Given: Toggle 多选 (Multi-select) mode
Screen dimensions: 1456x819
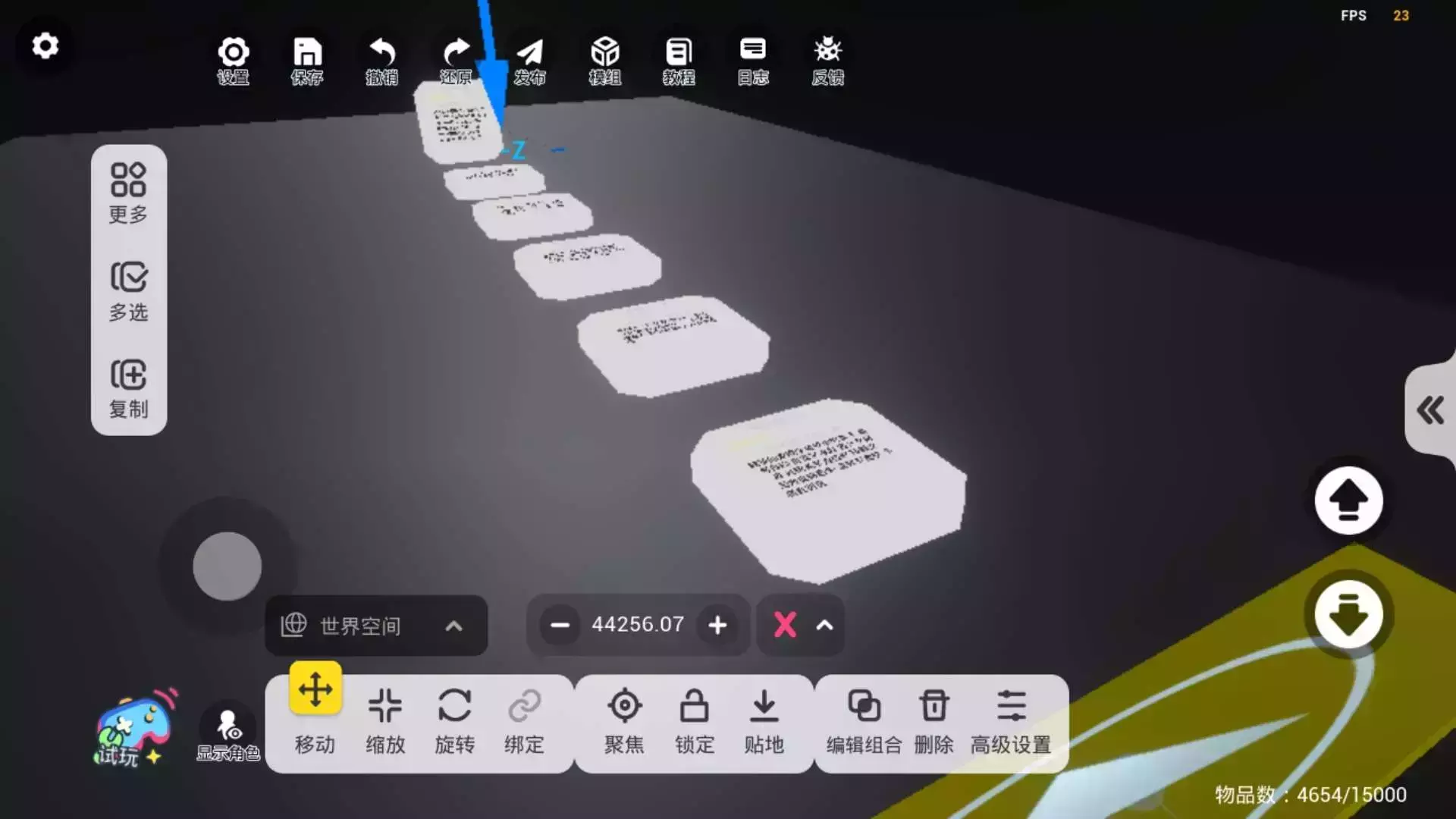Looking at the screenshot, I should tap(128, 291).
